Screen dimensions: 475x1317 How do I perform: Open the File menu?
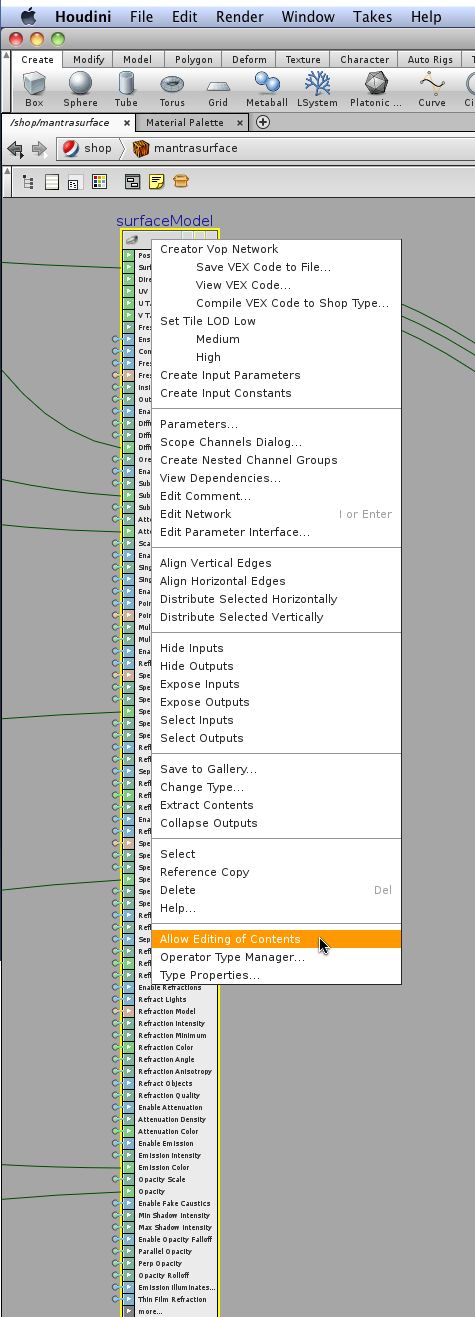[x=141, y=16]
